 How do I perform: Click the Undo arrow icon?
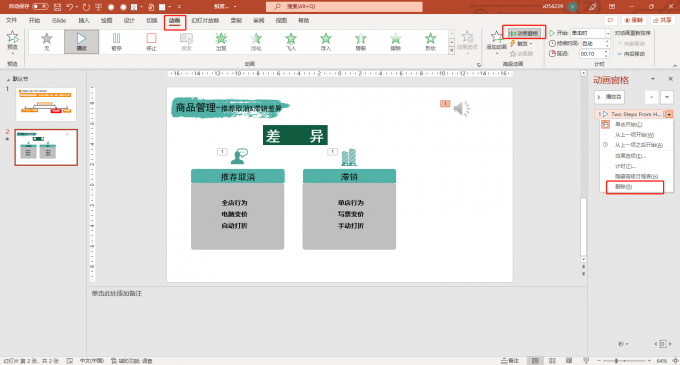[x=69, y=7]
